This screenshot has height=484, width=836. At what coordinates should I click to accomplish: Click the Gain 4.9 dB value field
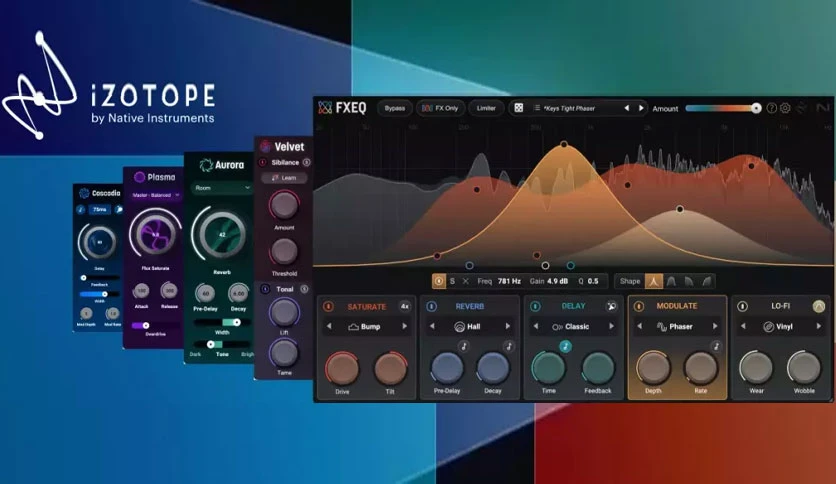tap(558, 281)
